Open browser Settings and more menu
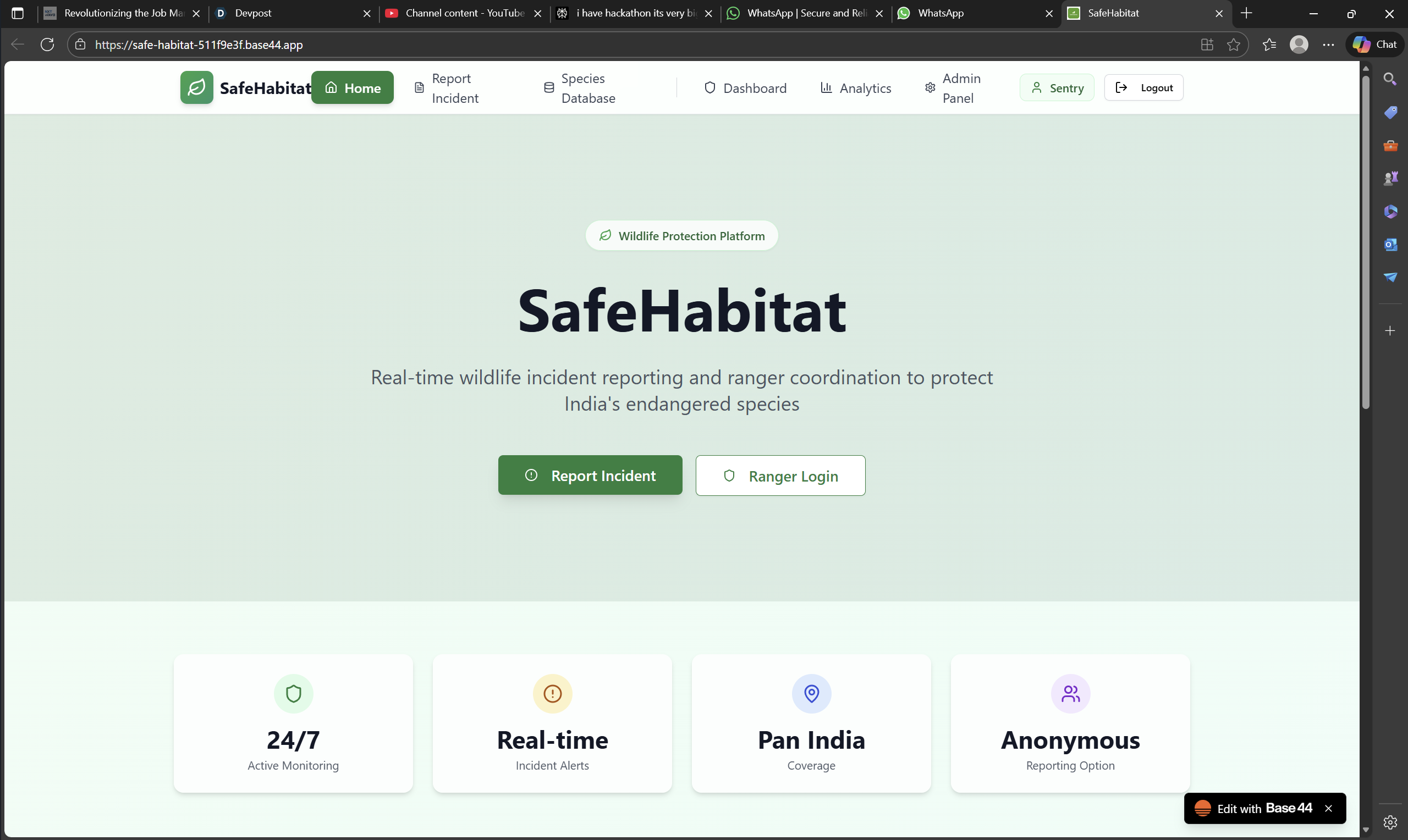The image size is (1408, 840). click(x=1328, y=45)
